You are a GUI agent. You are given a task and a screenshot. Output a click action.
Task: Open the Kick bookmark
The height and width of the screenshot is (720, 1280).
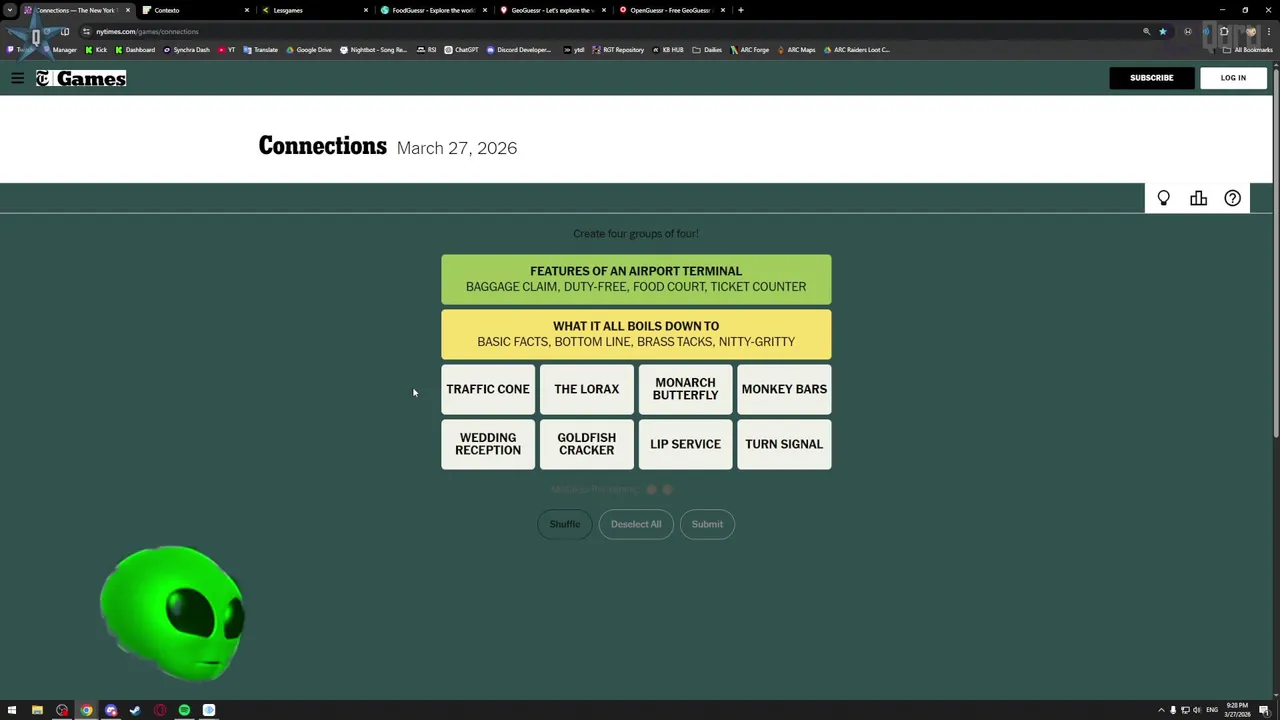pyautogui.click(x=96, y=49)
